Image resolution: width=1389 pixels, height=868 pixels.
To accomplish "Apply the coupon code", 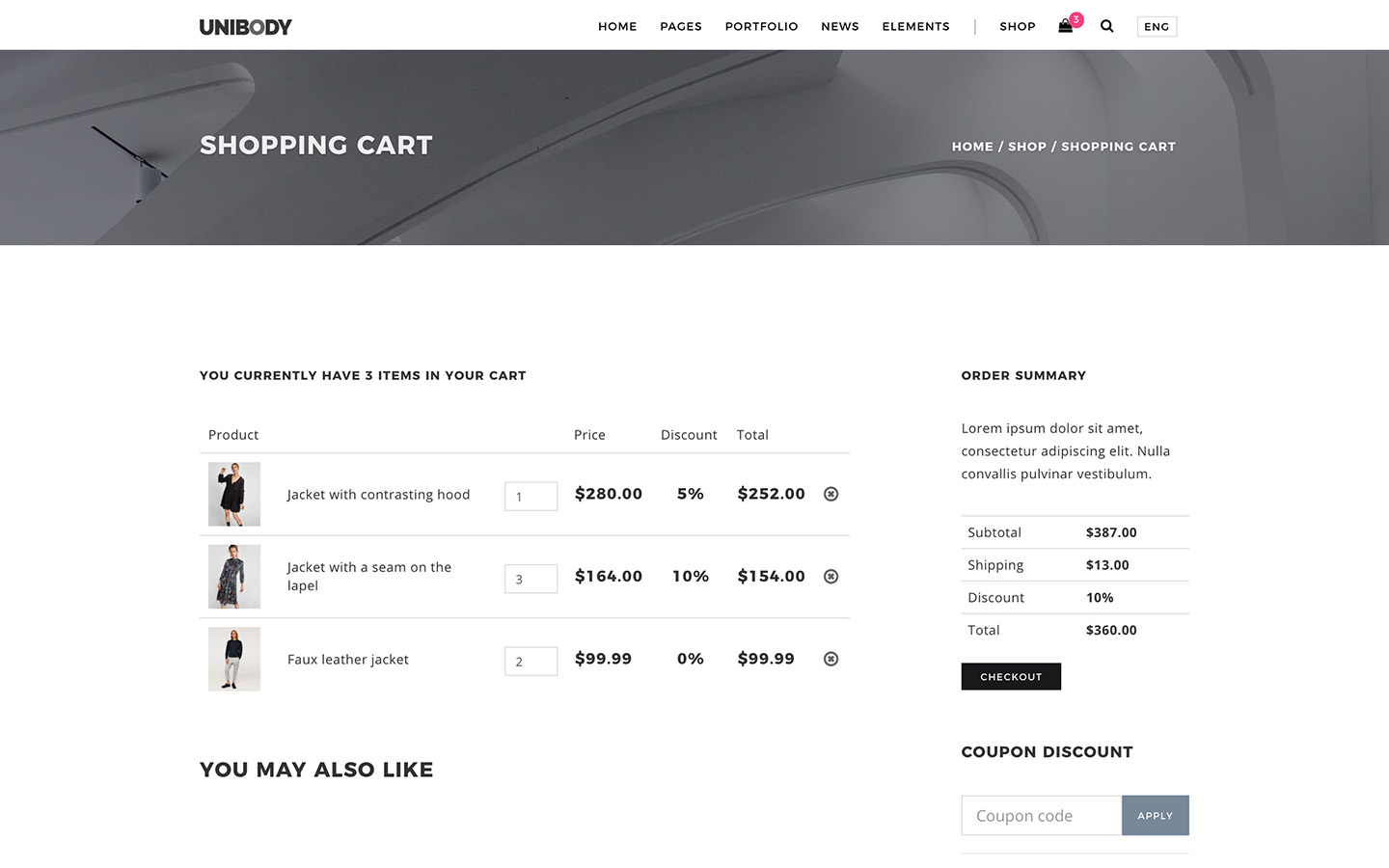I will [x=1155, y=815].
